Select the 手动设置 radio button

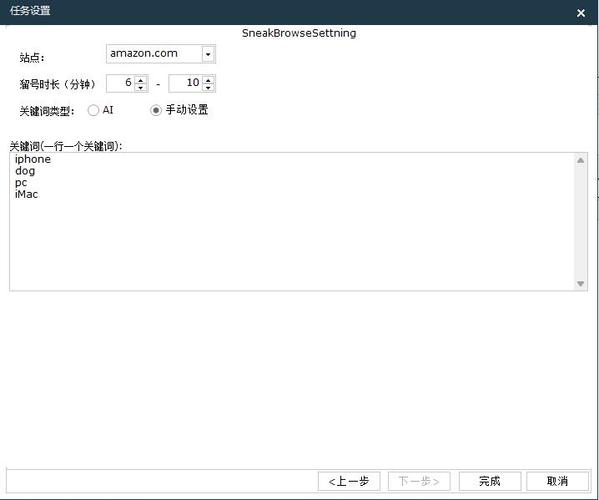pyautogui.click(x=155, y=110)
